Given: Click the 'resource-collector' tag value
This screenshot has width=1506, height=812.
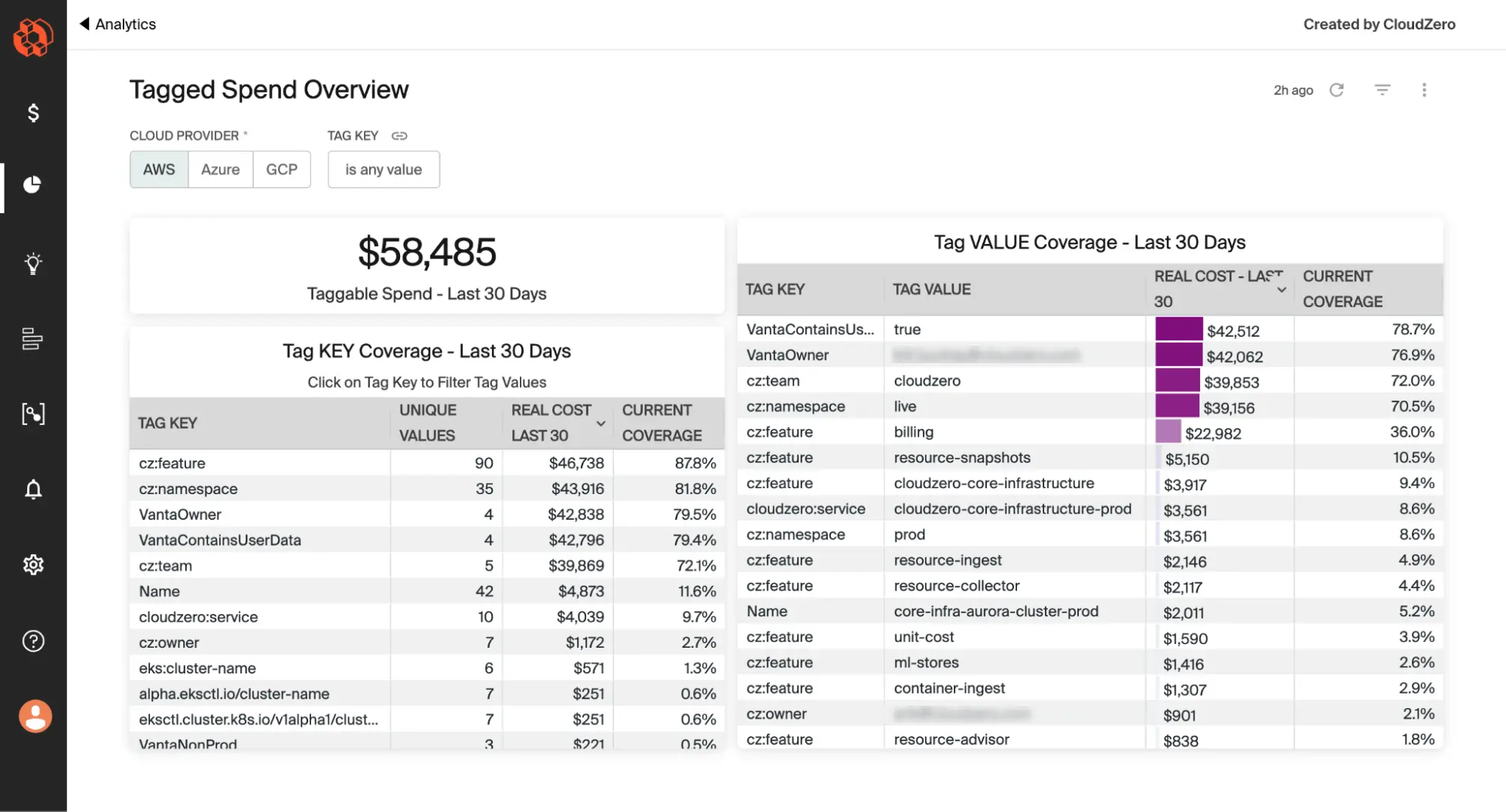Looking at the screenshot, I should tap(957, 585).
